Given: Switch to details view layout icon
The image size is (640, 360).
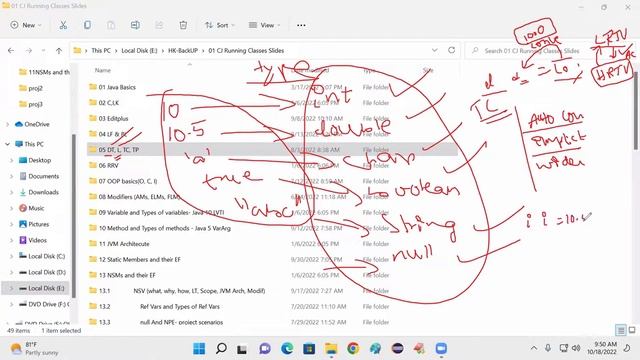Looking at the screenshot, I should [620, 330].
